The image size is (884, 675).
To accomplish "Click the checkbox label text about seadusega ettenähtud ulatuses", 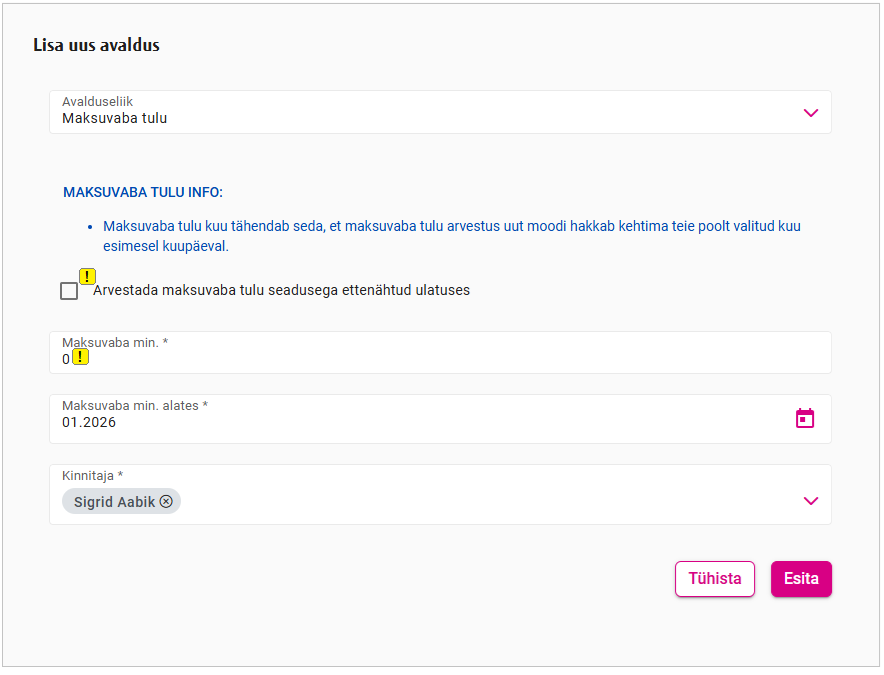I will click(281, 291).
